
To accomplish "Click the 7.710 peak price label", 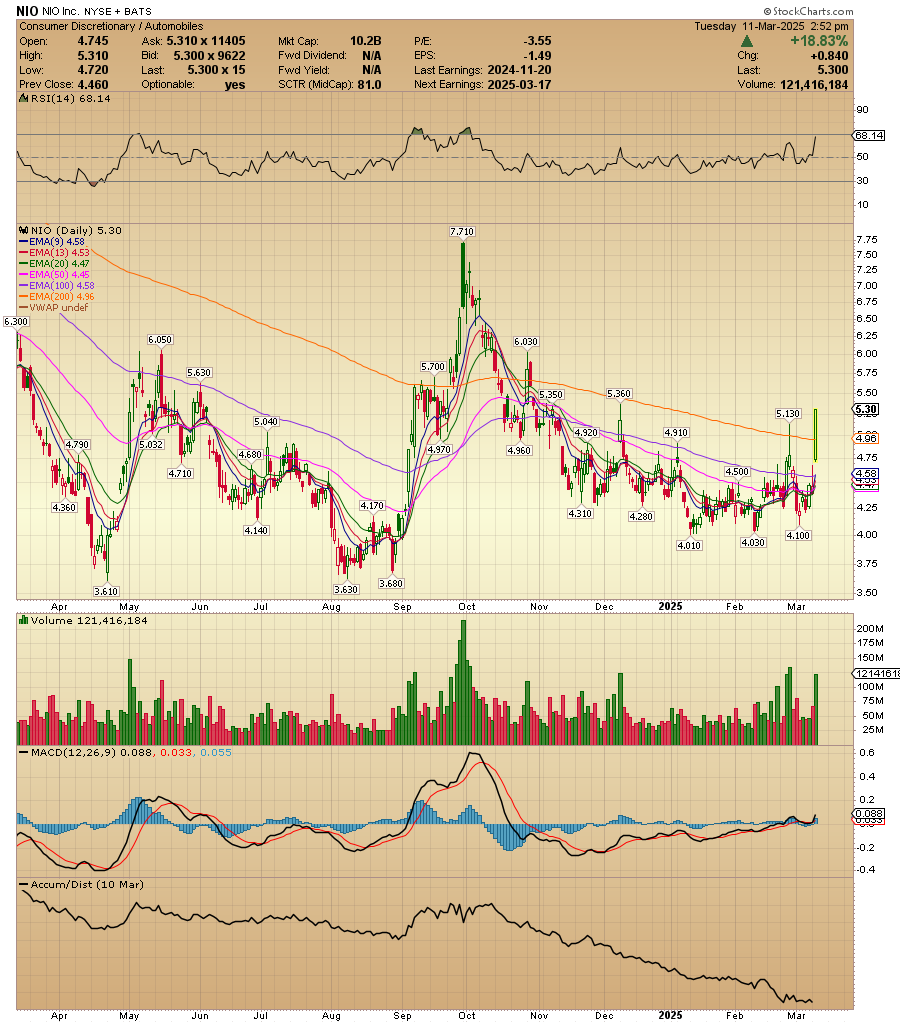I will point(462,232).
